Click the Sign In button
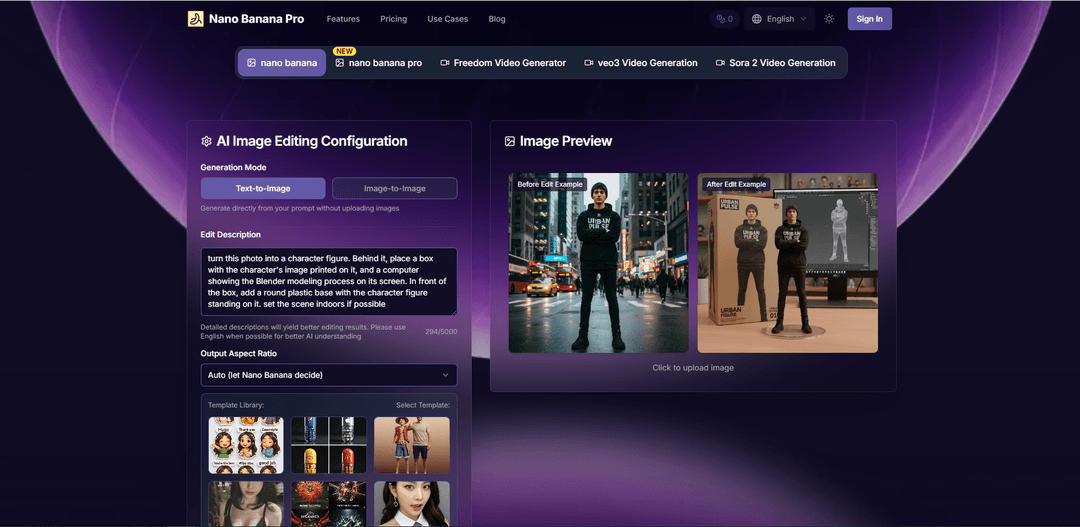The width and height of the screenshot is (1080, 527). pos(869,19)
